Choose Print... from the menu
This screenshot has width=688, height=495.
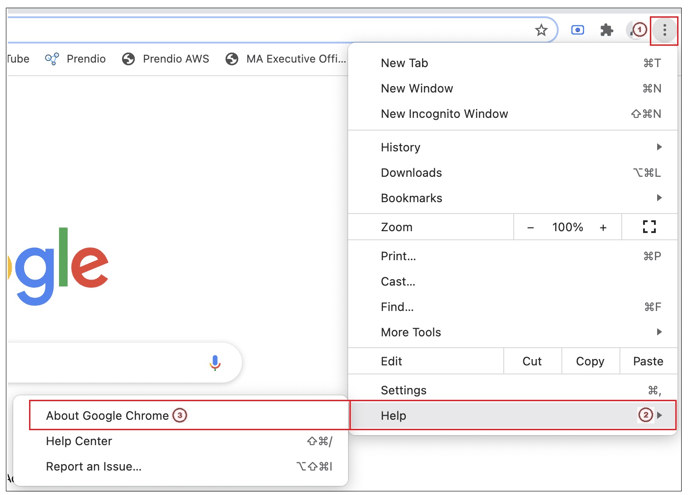(512, 256)
